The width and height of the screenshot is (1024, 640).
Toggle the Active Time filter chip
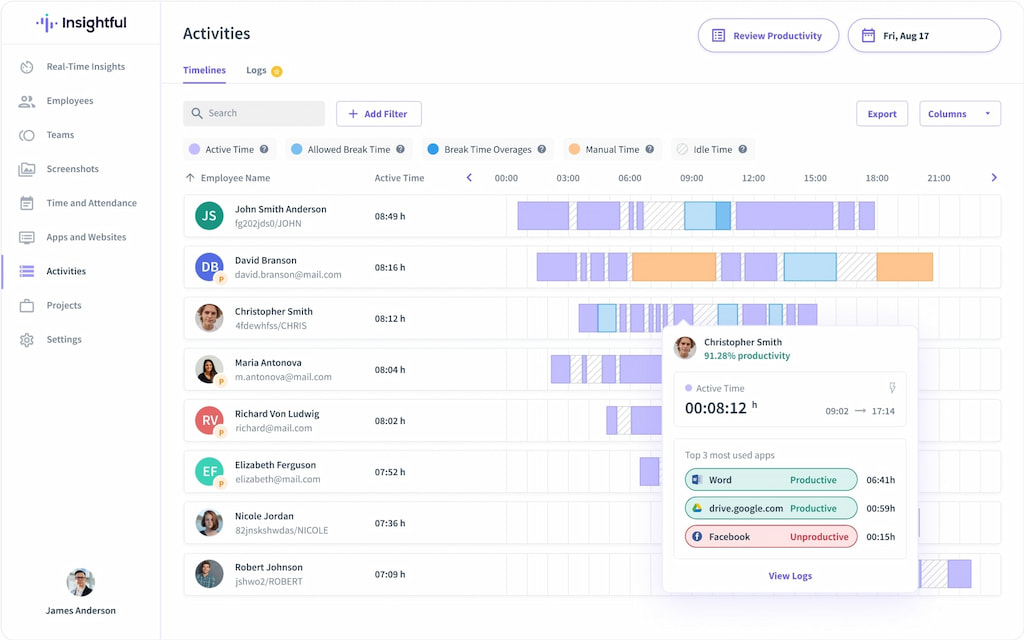pyautogui.click(x=229, y=149)
